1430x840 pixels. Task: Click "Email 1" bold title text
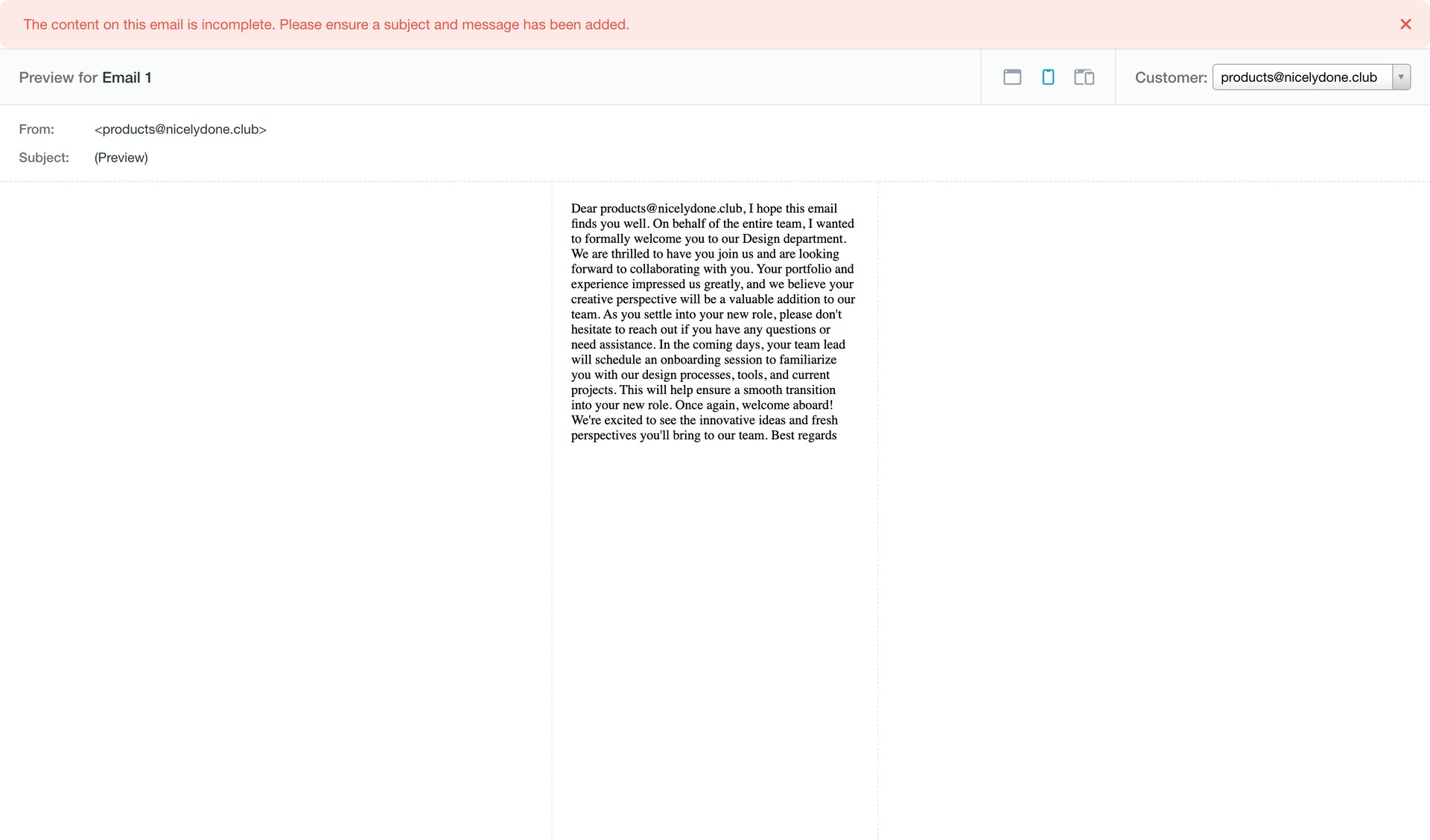tap(127, 77)
